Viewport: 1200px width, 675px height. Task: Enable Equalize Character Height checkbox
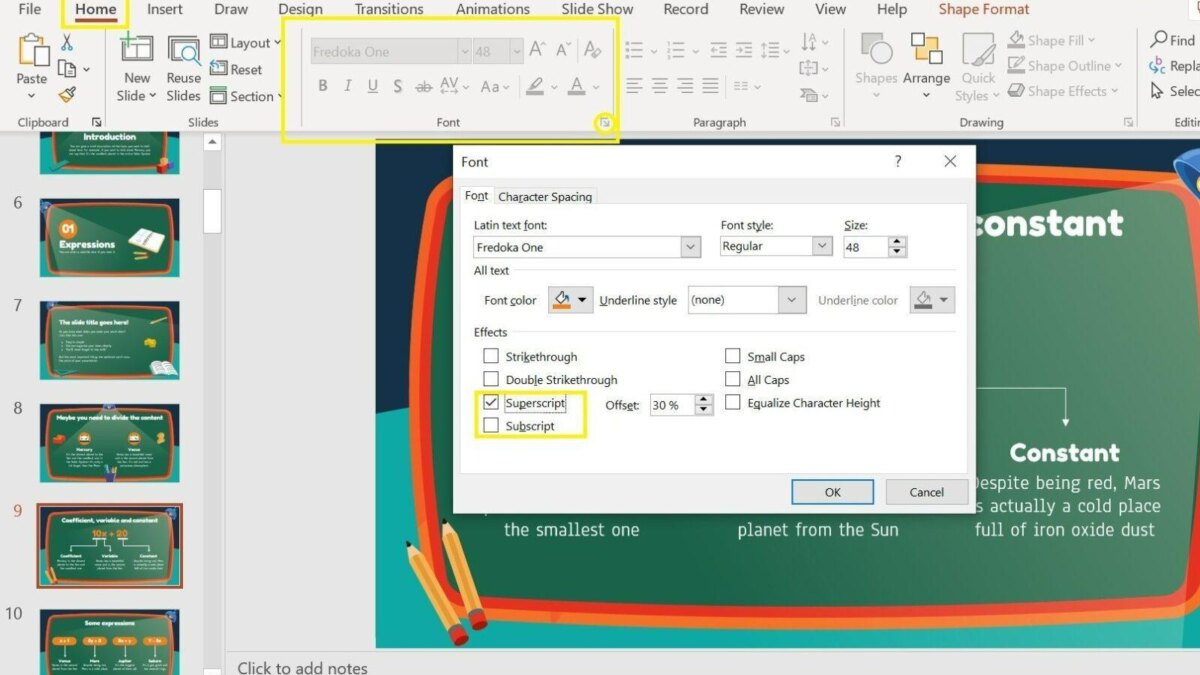(x=733, y=403)
